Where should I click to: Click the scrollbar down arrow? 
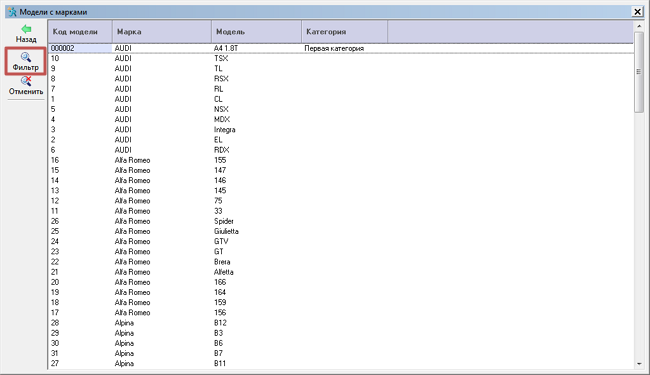point(639,364)
